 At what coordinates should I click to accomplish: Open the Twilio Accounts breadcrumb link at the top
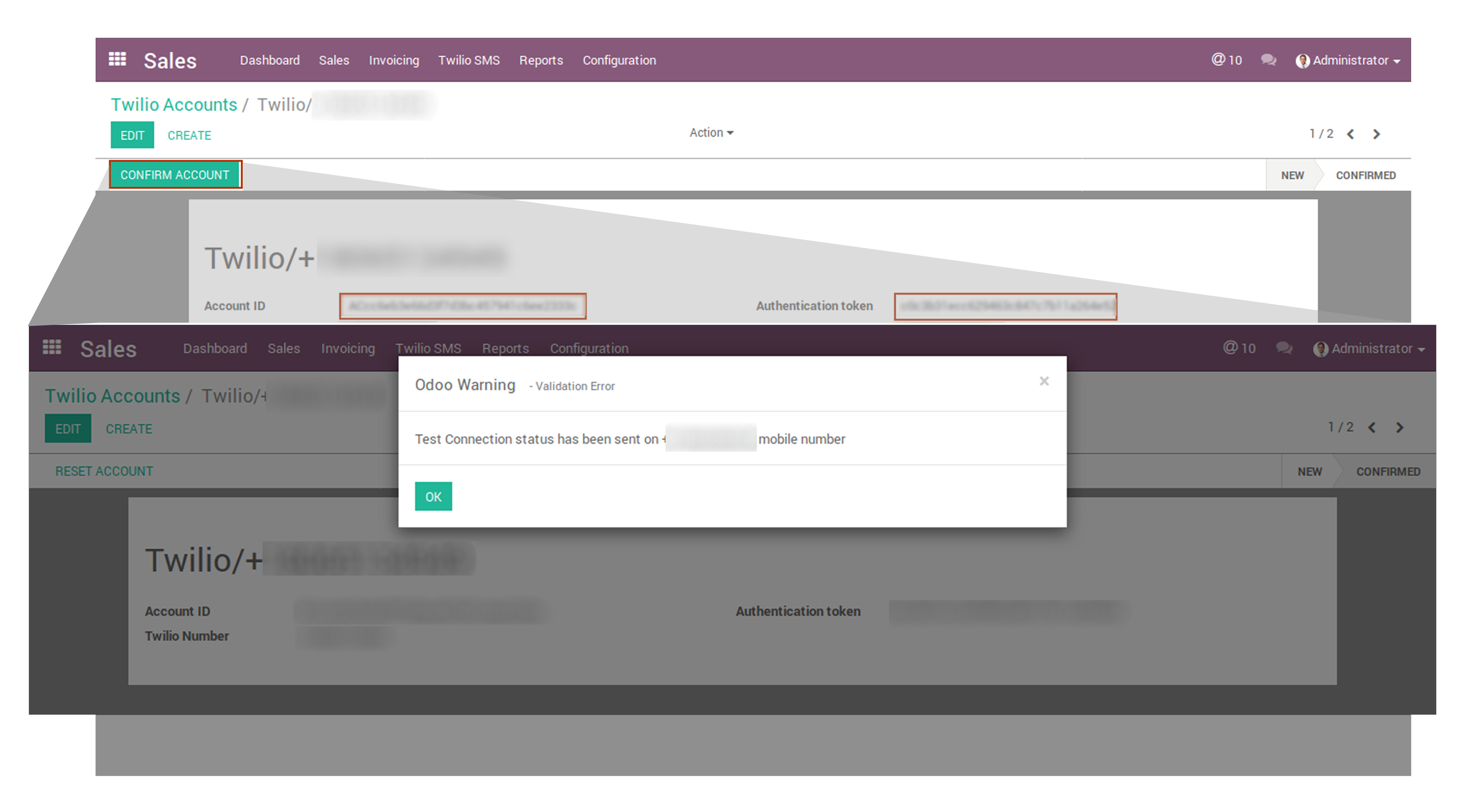tap(174, 105)
